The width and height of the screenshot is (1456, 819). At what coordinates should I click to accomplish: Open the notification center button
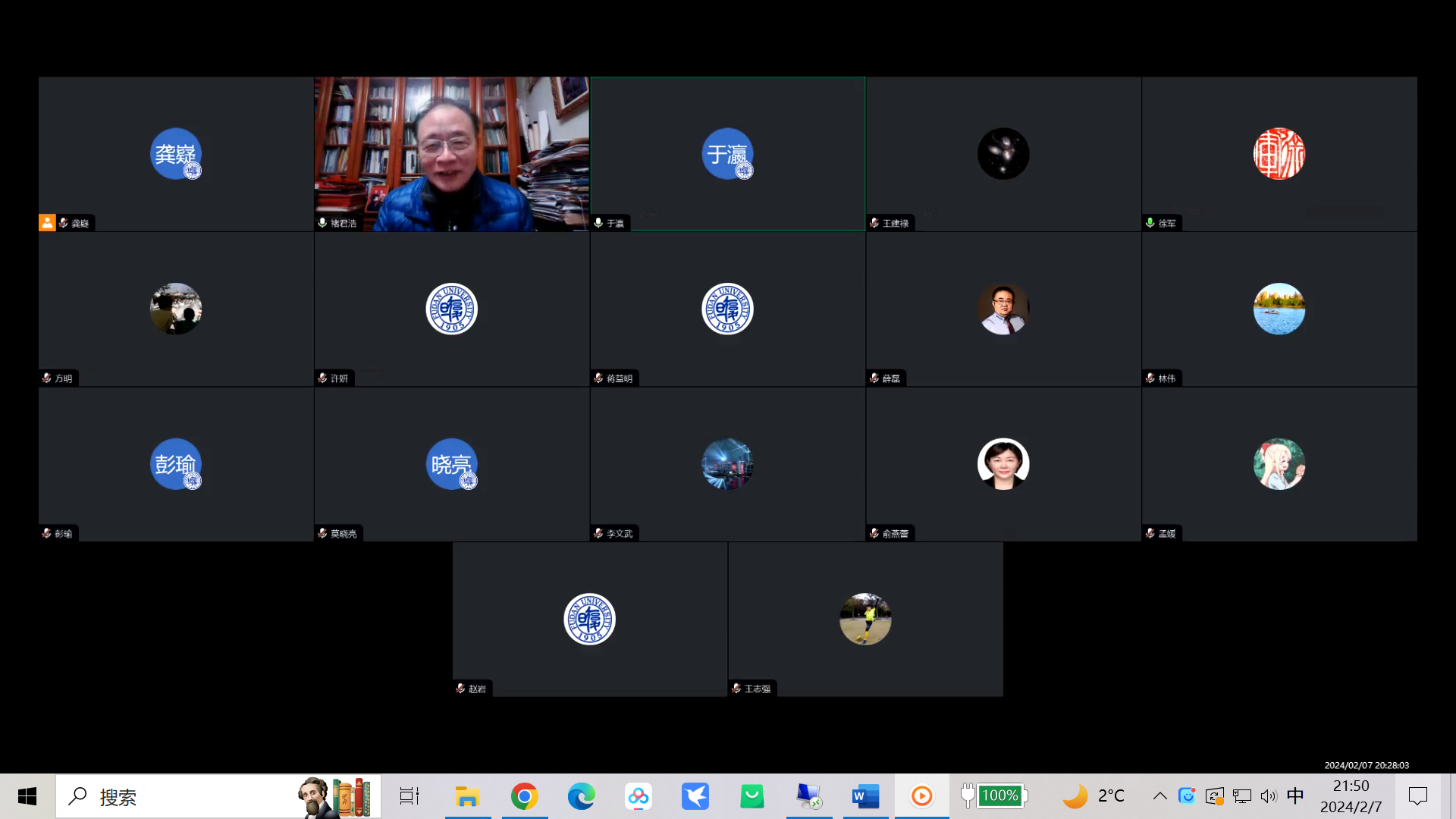point(1417,796)
